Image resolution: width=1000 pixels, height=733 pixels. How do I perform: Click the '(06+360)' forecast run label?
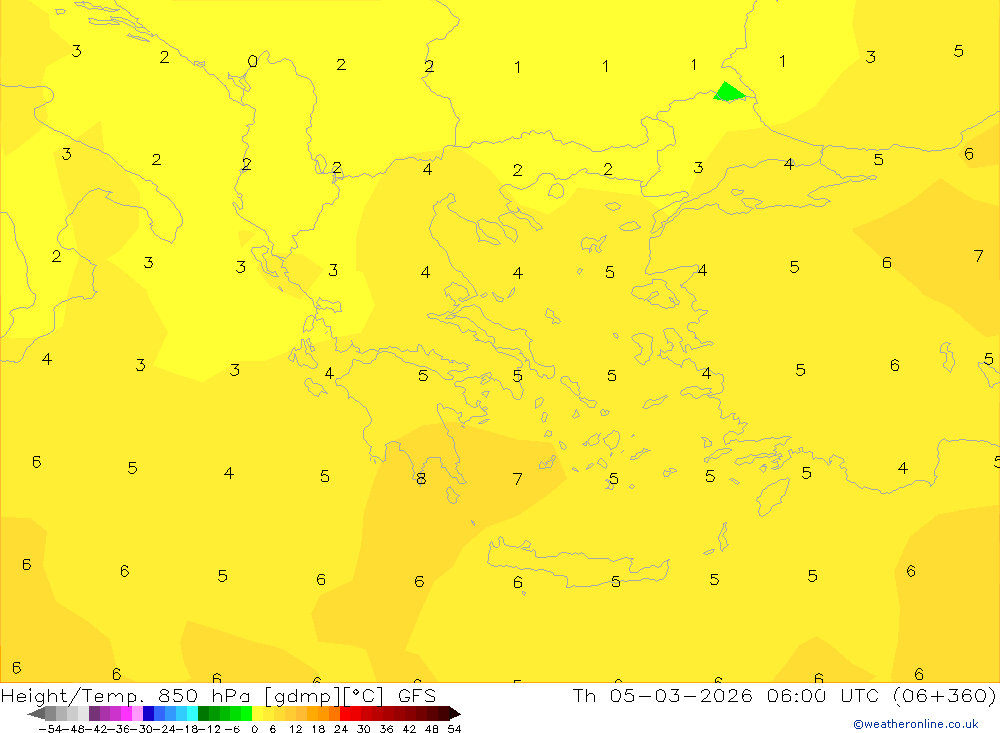click(x=944, y=695)
